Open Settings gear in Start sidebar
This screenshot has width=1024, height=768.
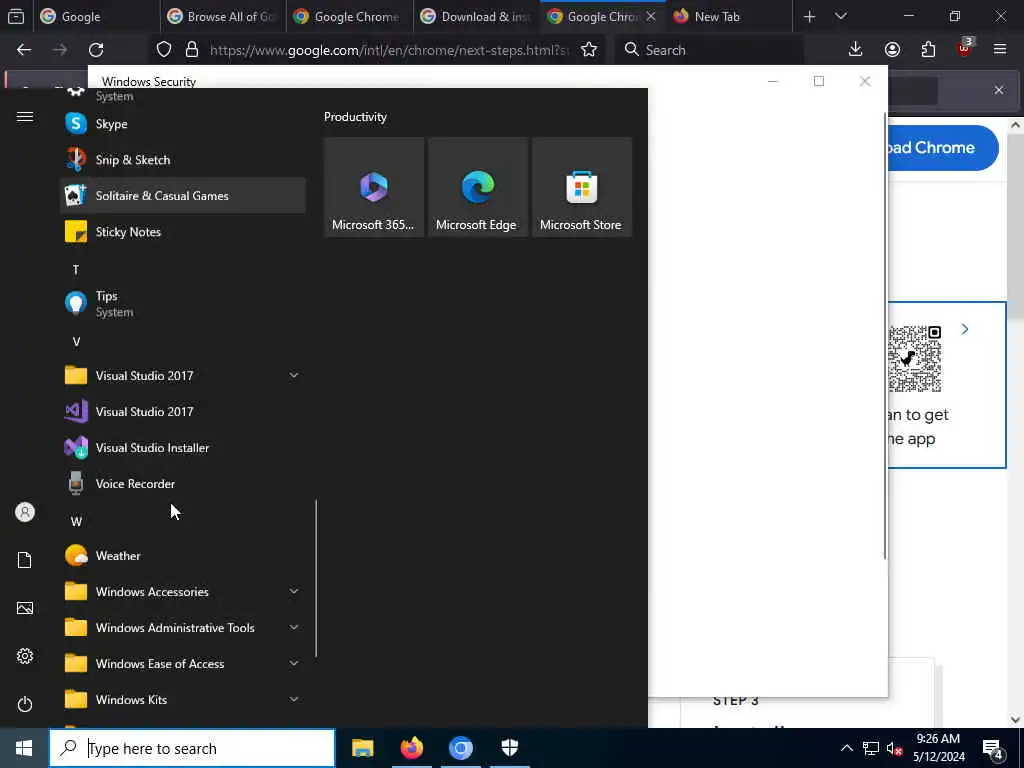[25, 656]
